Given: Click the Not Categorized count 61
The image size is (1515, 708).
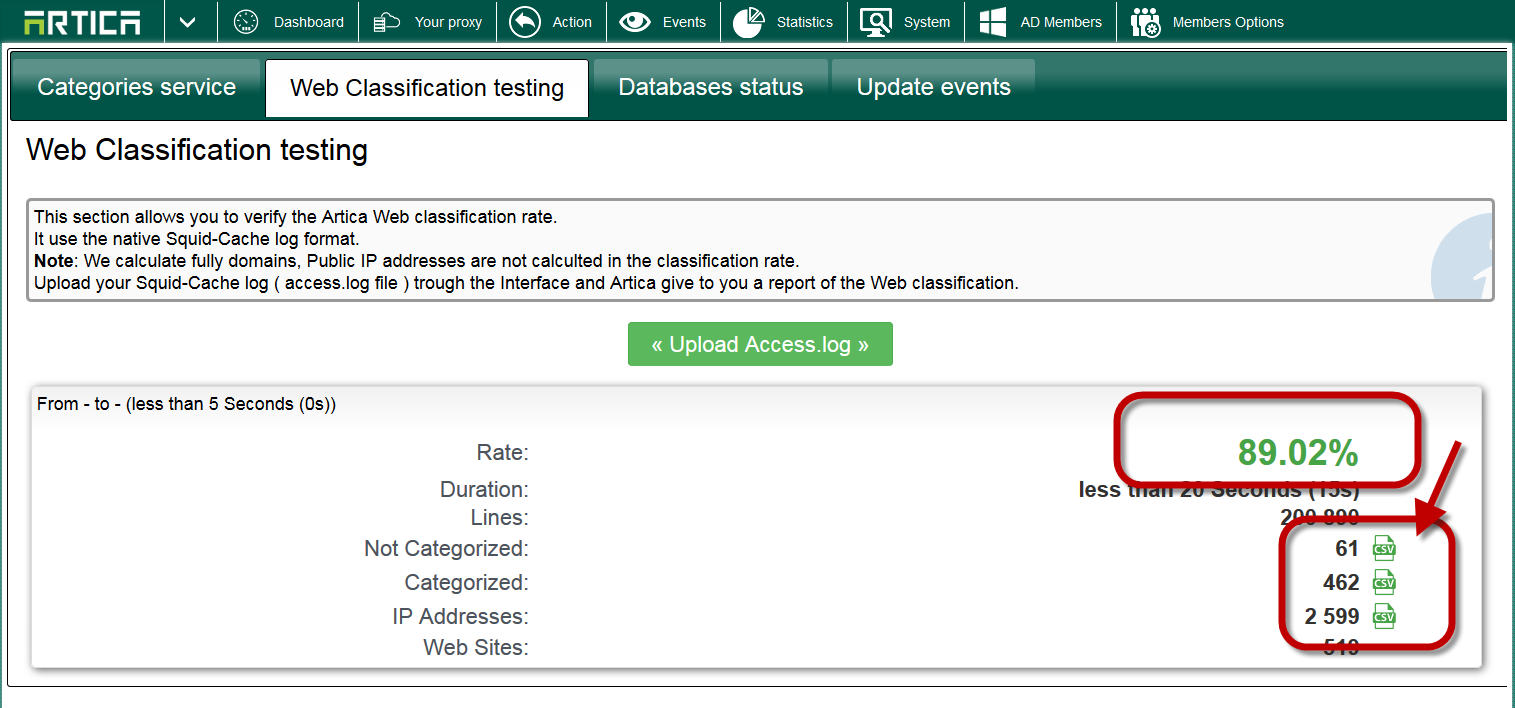Looking at the screenshot, I should click(x=1347, y=548).
